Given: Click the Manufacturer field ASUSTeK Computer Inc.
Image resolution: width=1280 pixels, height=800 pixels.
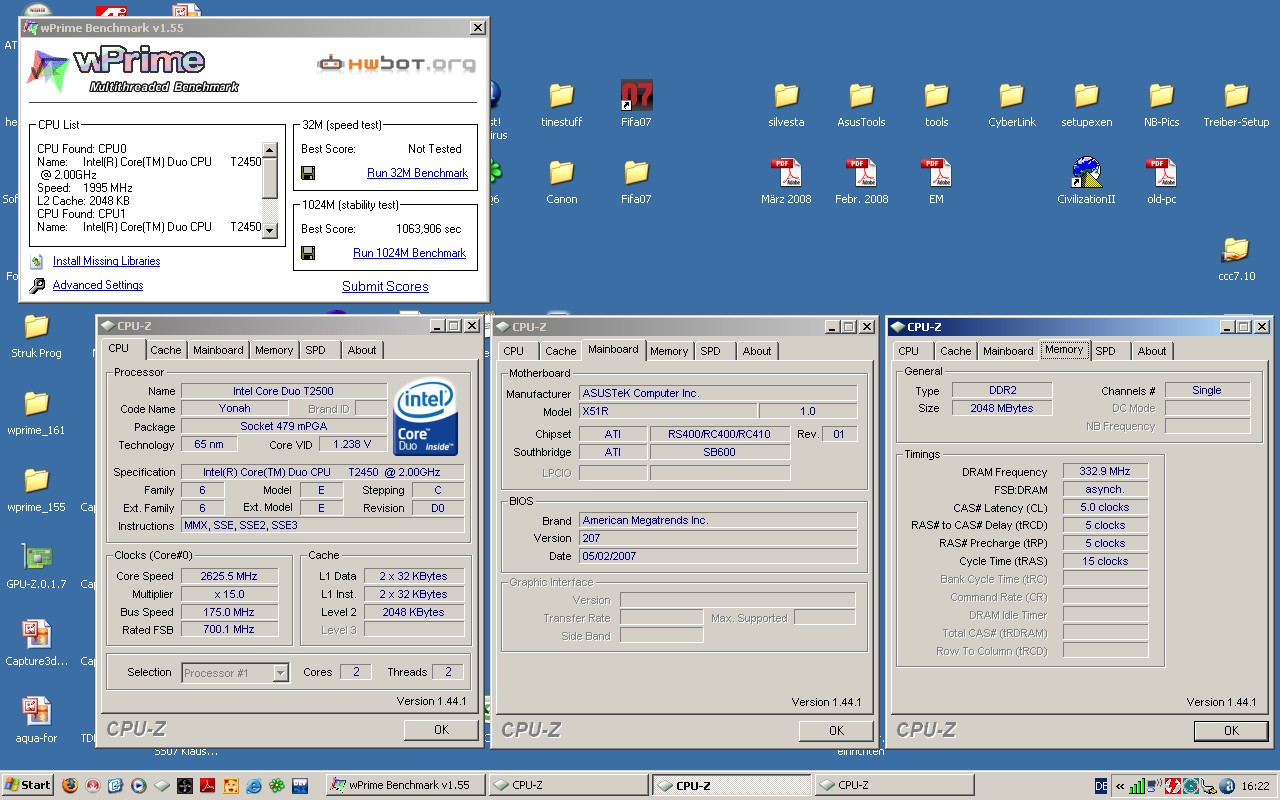Looking at the screenshot, I should point(718,394).
